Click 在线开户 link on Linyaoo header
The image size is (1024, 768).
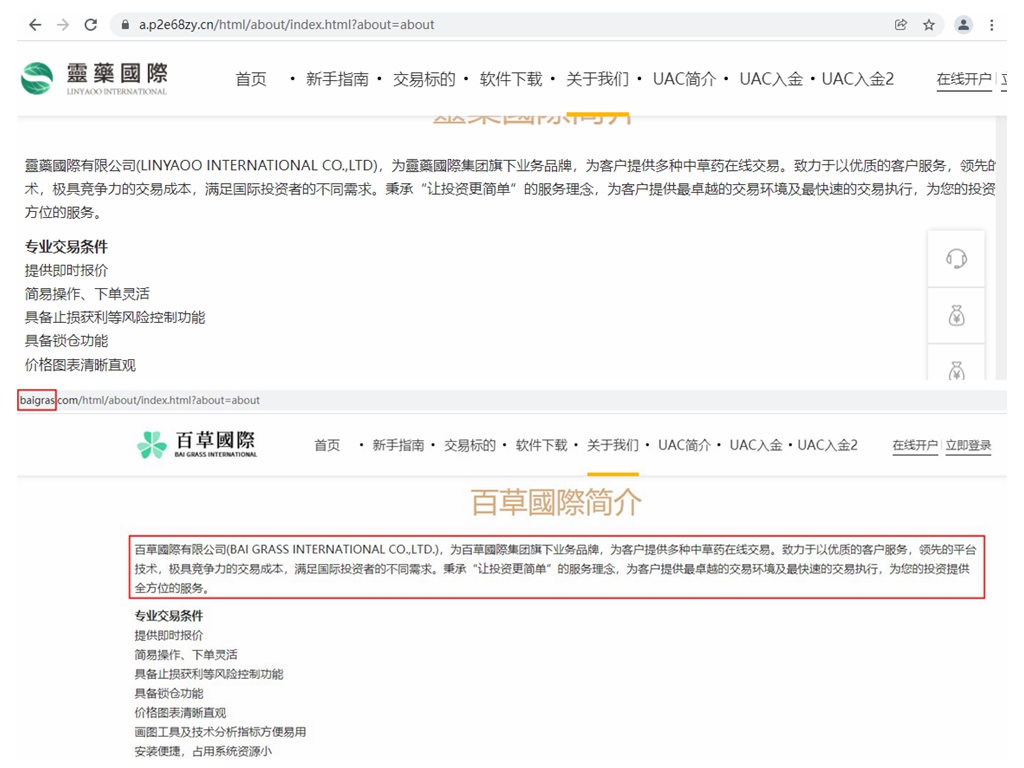click(x=963, y=79)
